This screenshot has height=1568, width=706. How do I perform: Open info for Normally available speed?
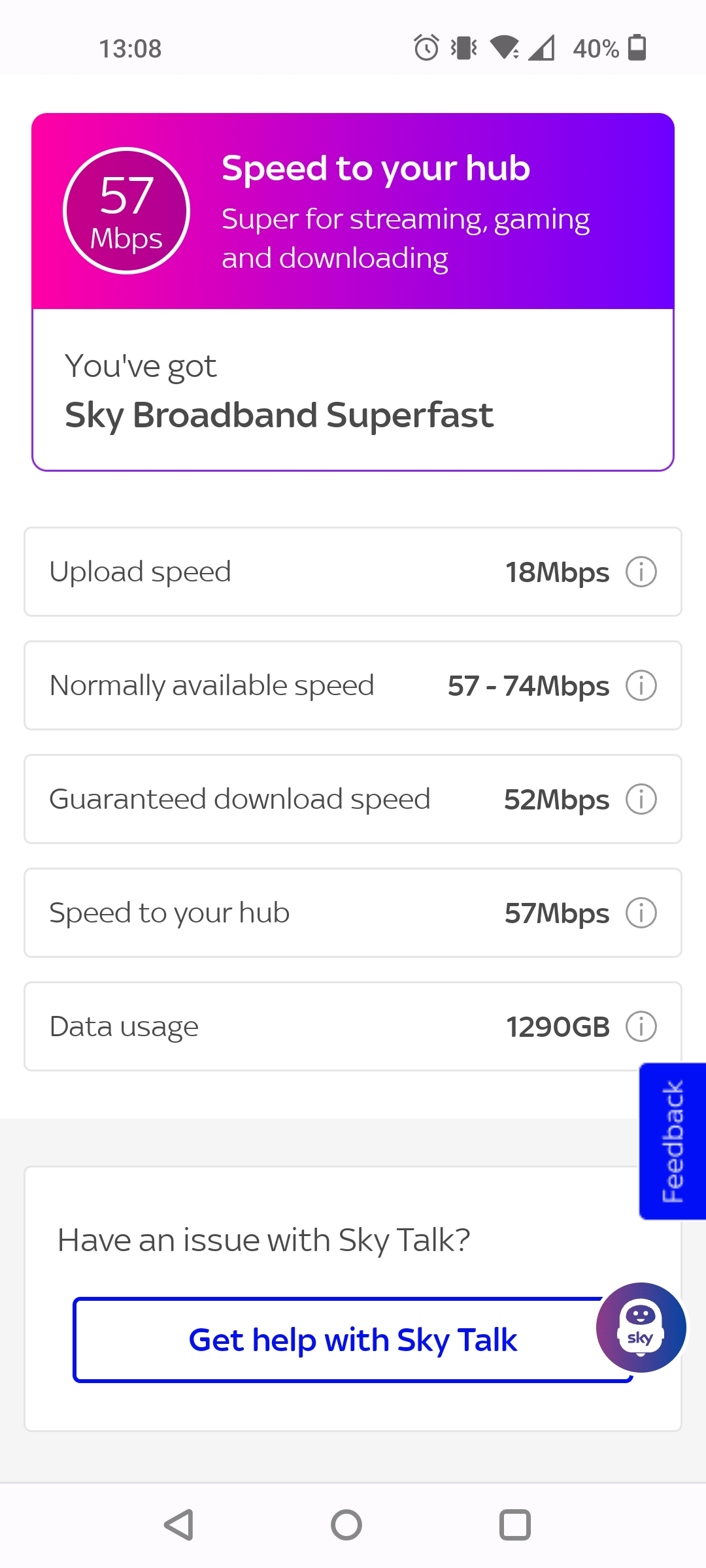pyautogui.click(x=641, y=685)
